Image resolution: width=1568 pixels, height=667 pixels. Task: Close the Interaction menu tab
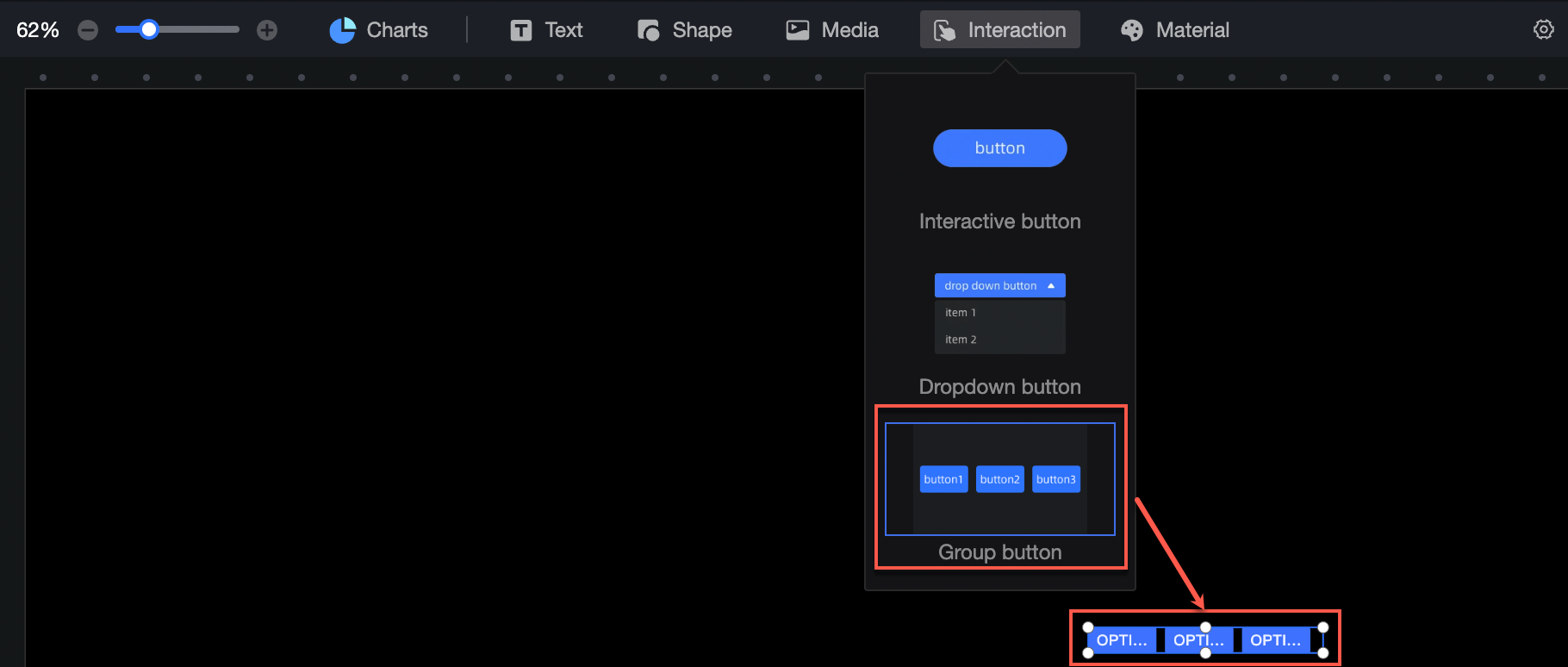(999, 29)
